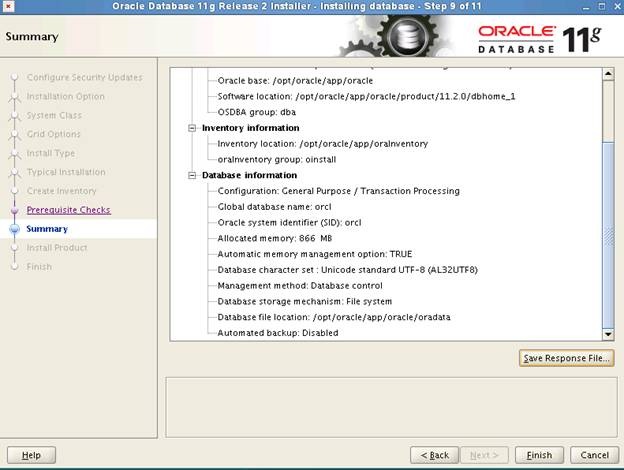Click the Install Product step

pos(57,248)
